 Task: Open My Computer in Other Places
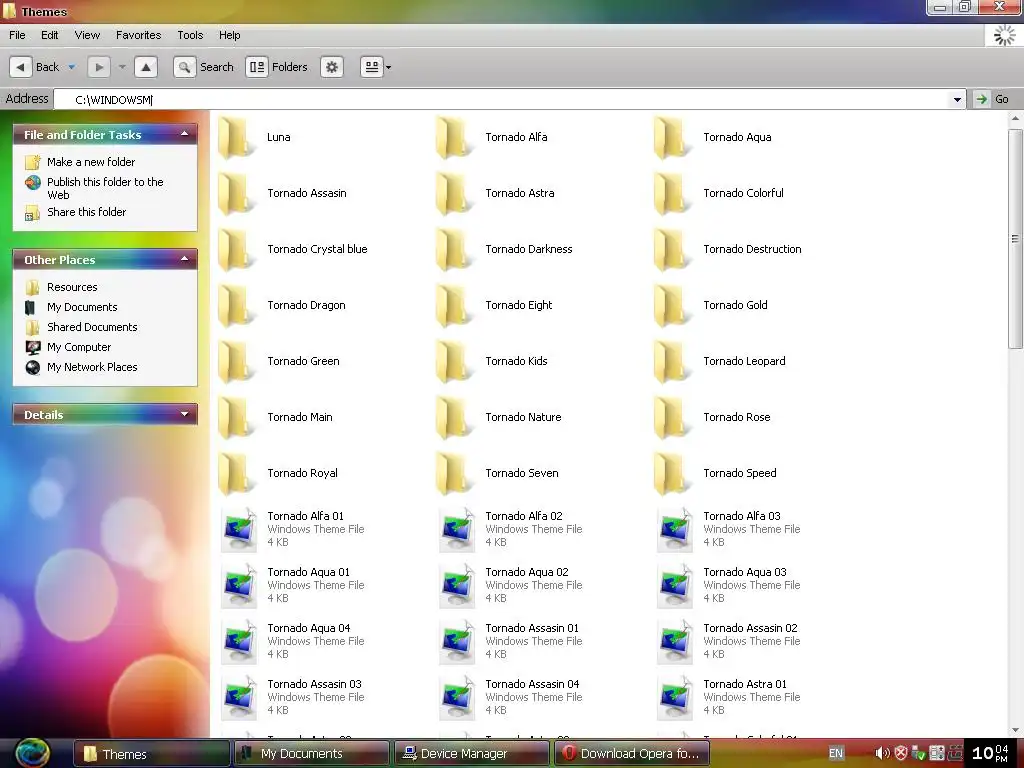pyautogui.click(x=79, y=347)
